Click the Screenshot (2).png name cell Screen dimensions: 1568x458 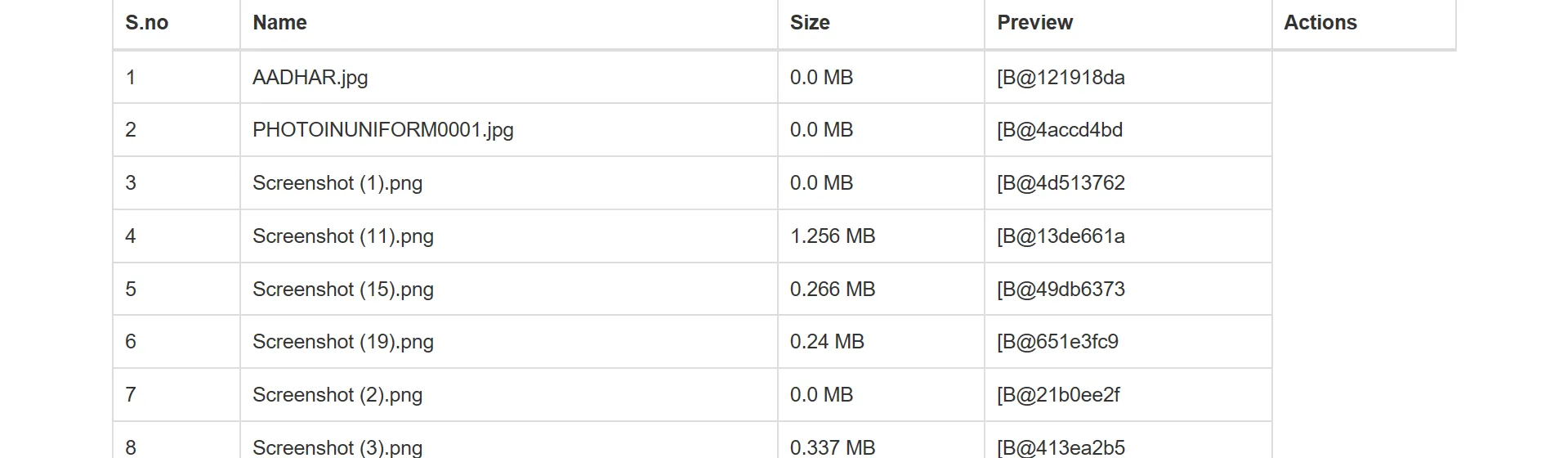(x=337, y=395)
